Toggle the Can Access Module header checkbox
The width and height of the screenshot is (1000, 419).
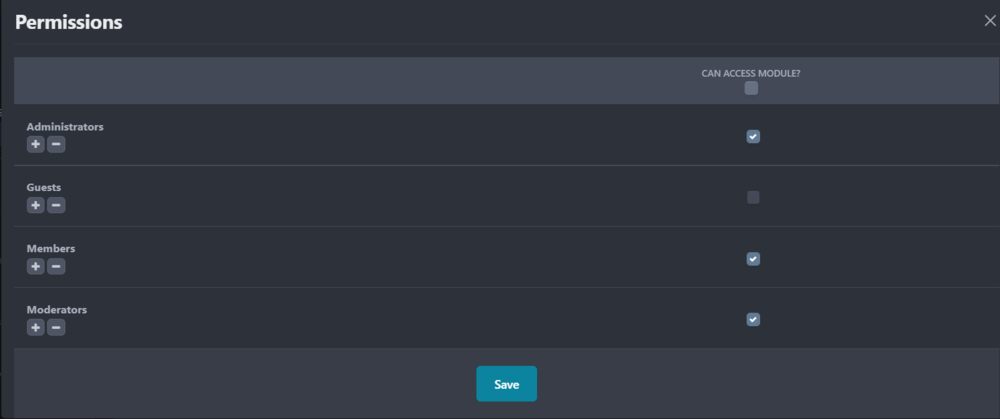coord(752,88)
